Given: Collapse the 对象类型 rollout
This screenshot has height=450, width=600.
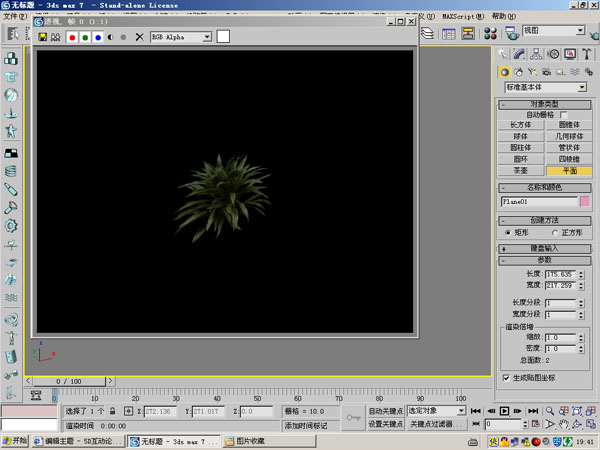Looking at the screenshot, I should [x=545, y=104].
